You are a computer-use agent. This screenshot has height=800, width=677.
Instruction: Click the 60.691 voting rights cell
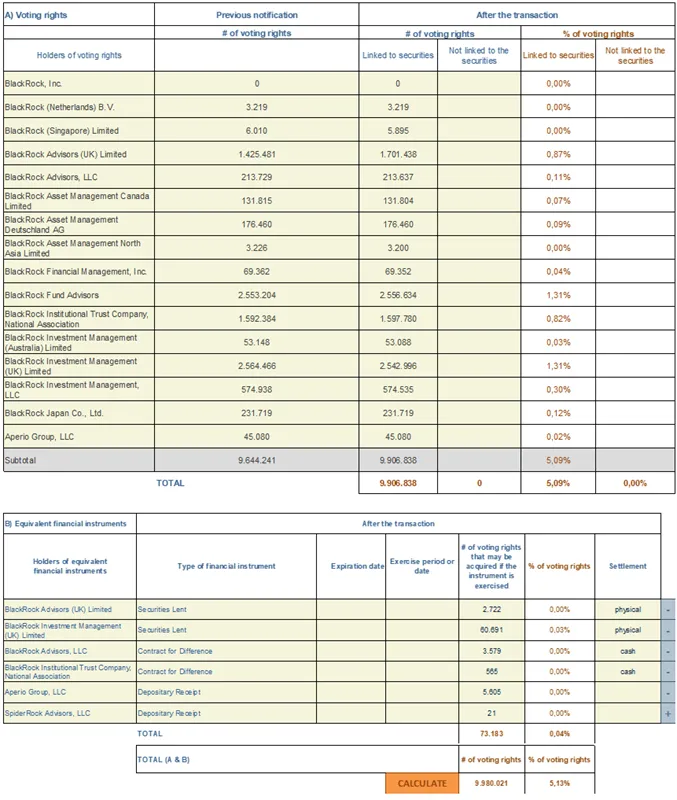coord(492,630)
